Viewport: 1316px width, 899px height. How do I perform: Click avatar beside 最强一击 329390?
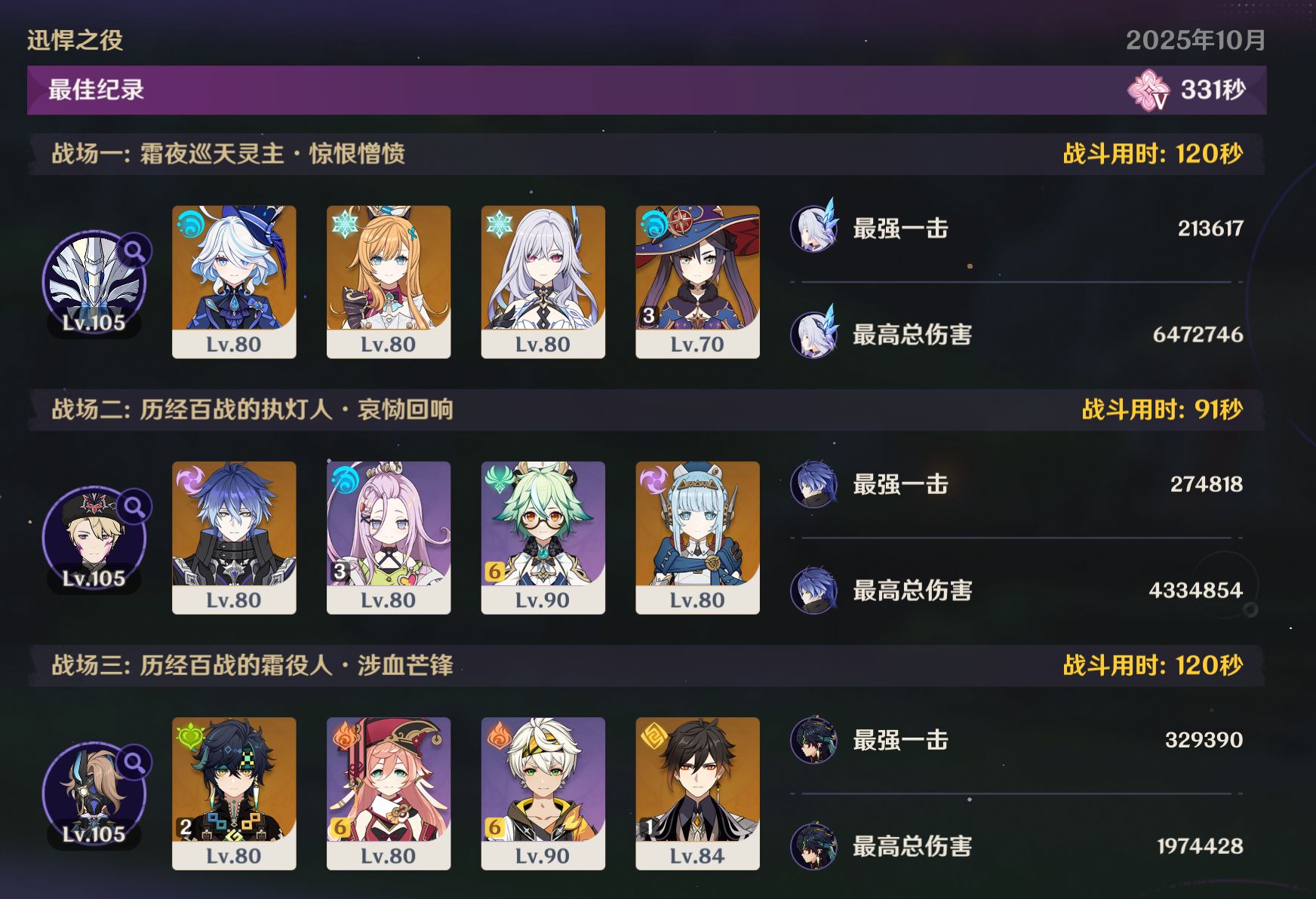[814, 740]
